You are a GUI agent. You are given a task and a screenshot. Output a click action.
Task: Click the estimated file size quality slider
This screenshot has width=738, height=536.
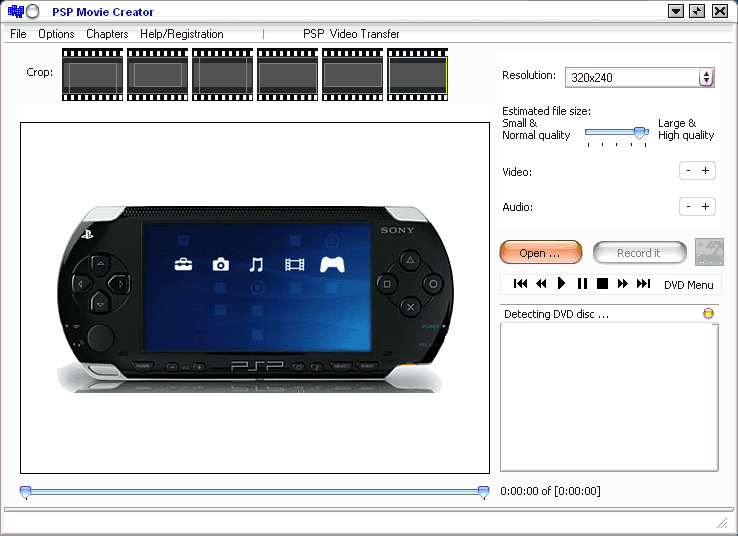pyautogui.click(x=640, y=132)
